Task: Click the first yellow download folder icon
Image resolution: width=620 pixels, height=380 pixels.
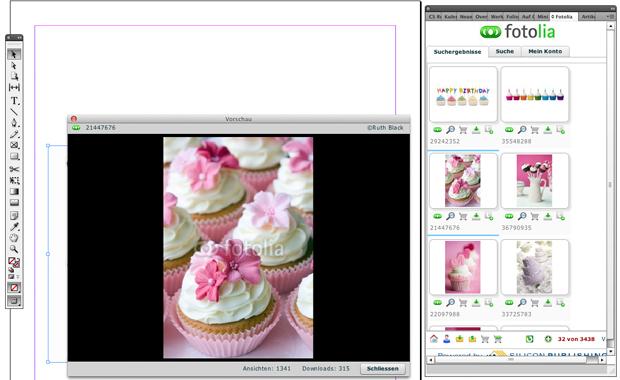Action: (x=459, y=339)
